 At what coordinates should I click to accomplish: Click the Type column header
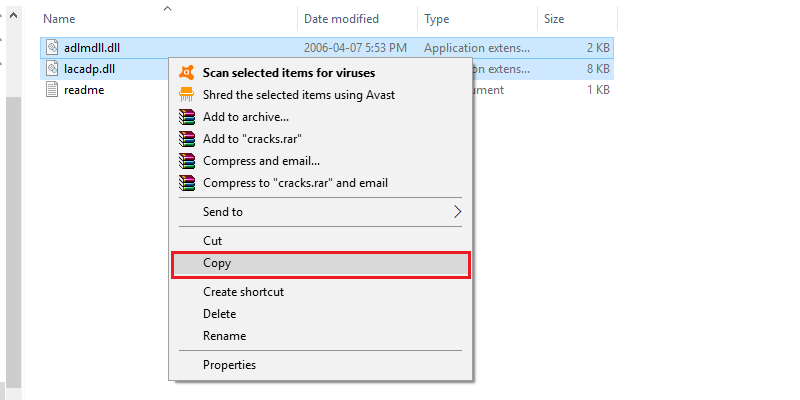point(437,19)
